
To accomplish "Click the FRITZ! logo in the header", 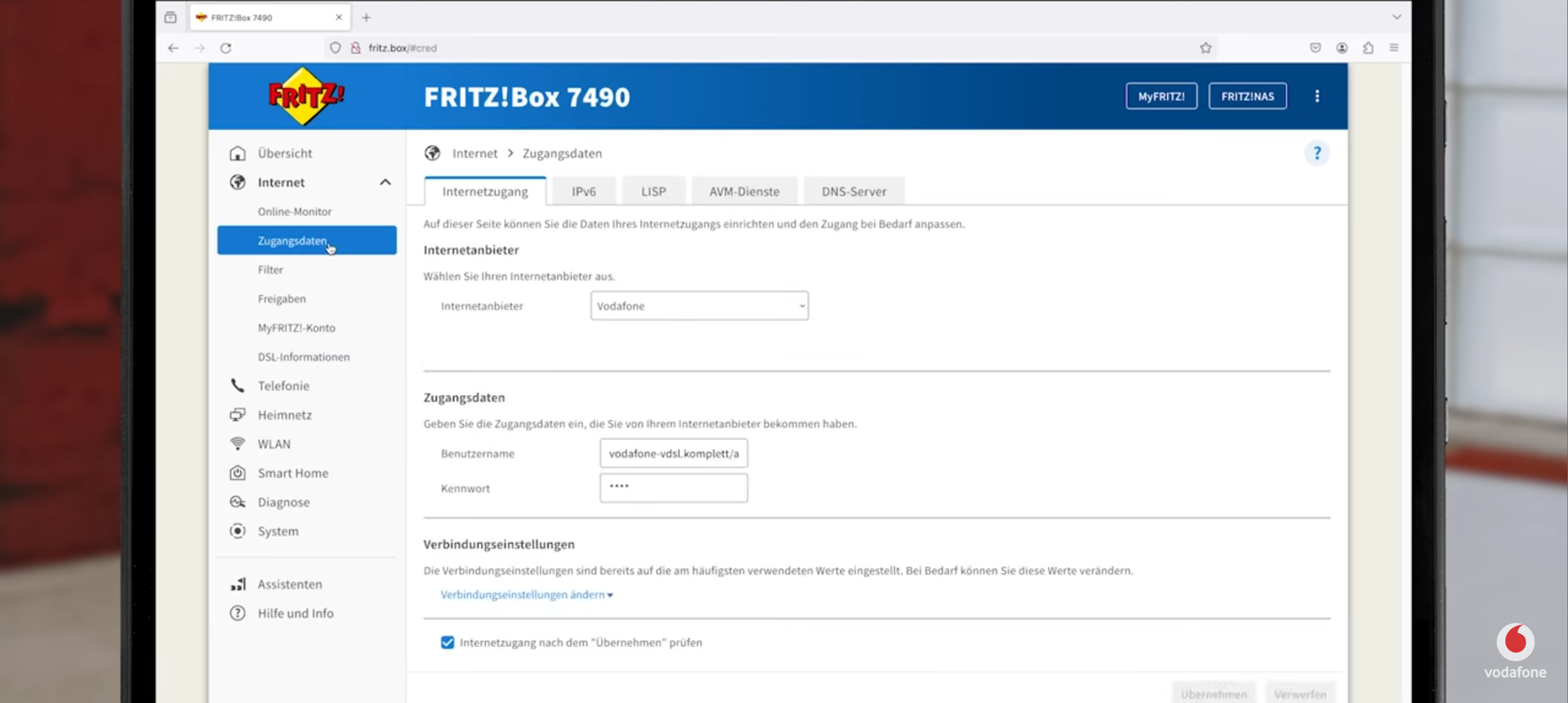I will click(x=306, y=97).
